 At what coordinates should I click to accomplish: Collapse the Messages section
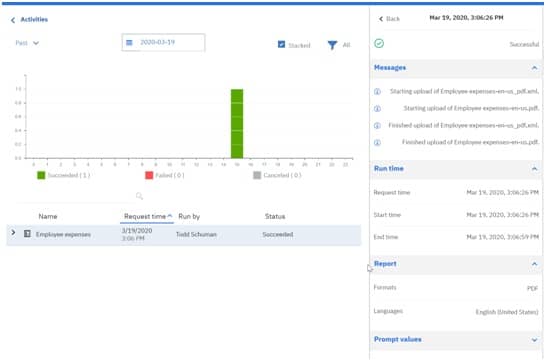534,68
